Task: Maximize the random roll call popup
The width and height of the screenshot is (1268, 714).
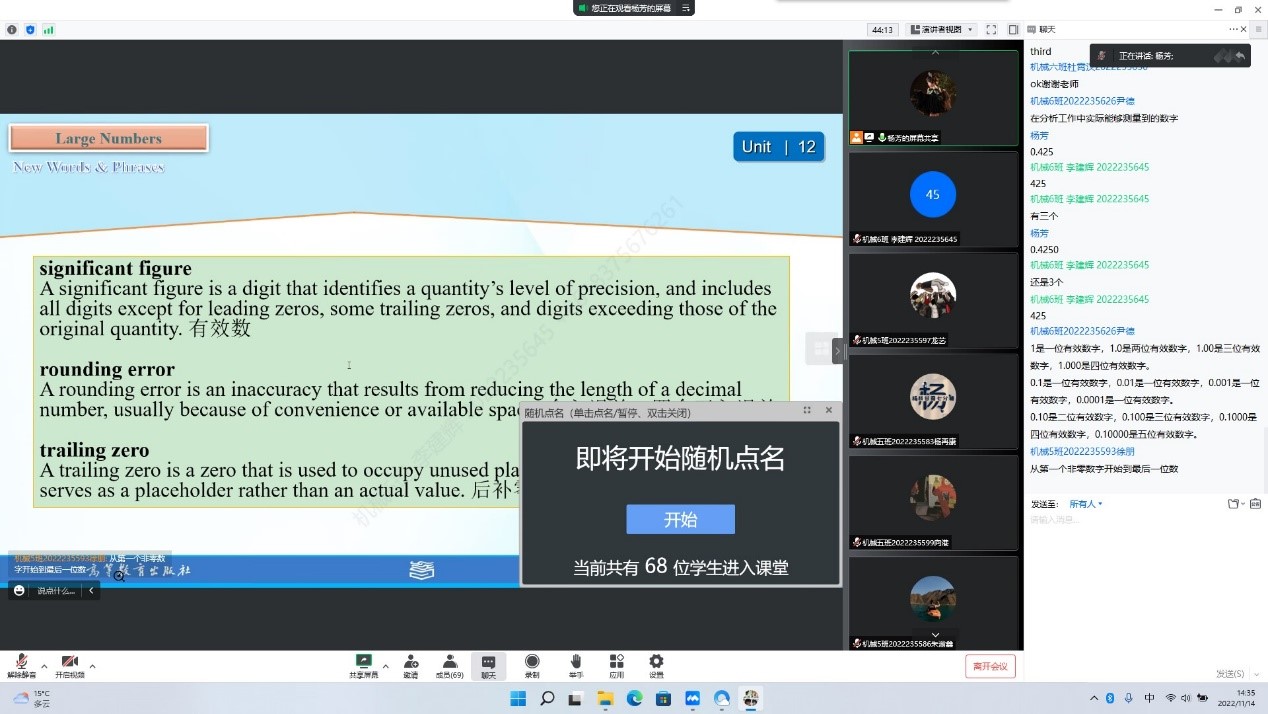Action: click(x=807, y=411)
